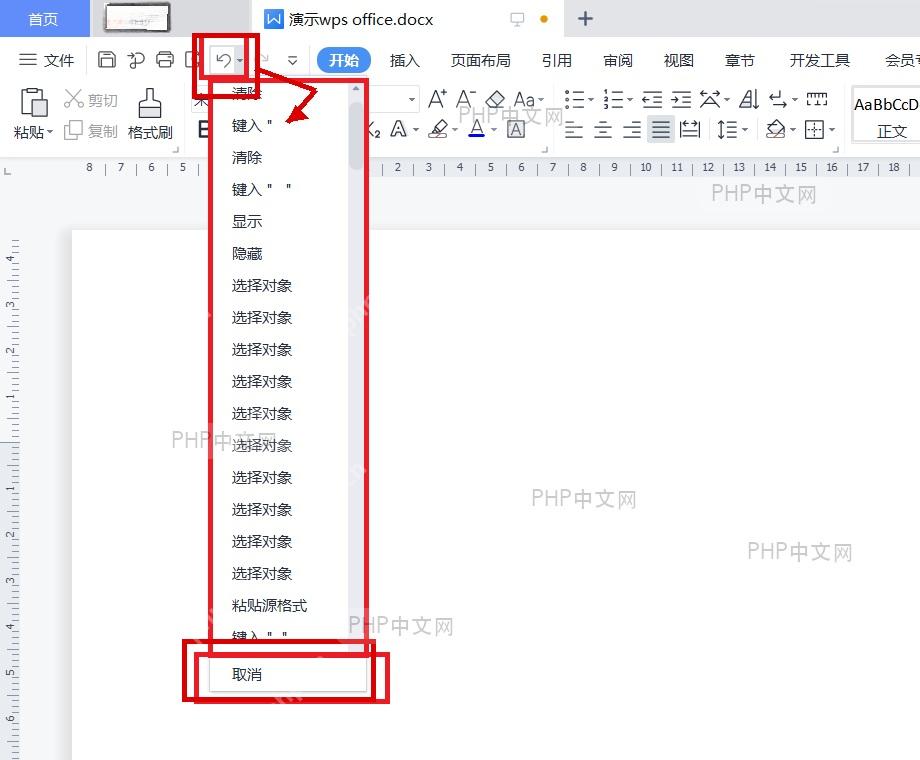Click the line spacing icon

point(728,129)
